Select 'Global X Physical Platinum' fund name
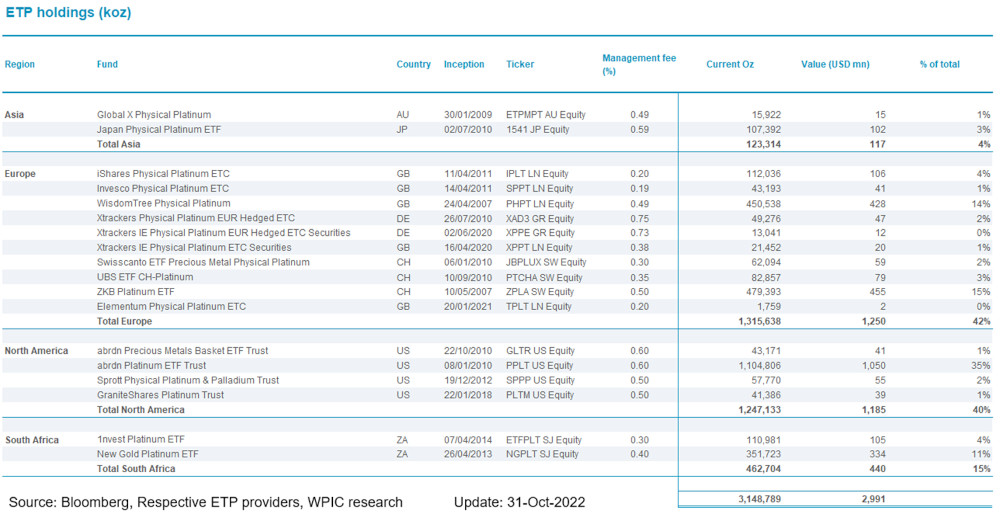Image resolution: width=1000 pixels, height=514 pixels. coord(154,115)
